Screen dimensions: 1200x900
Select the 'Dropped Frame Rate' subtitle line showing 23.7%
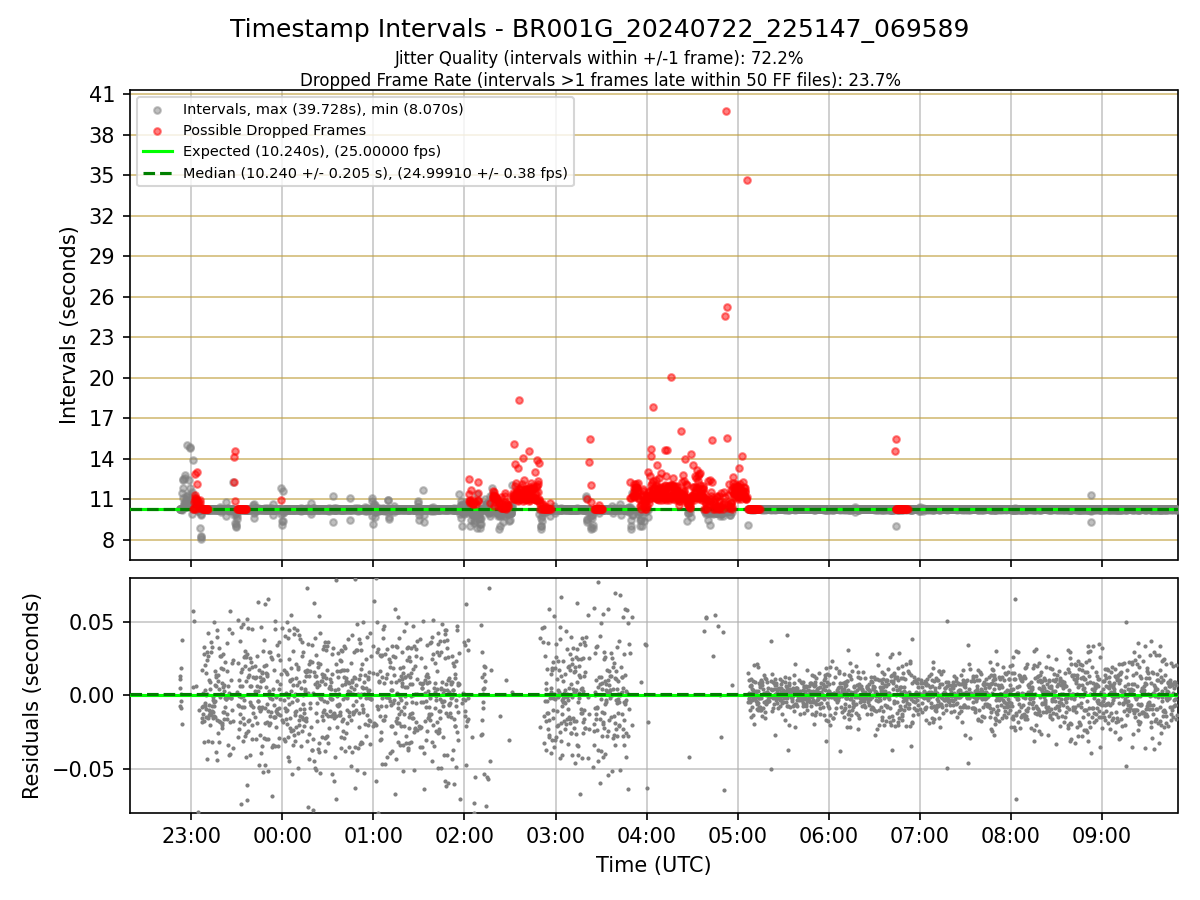(x=600, y=79)
